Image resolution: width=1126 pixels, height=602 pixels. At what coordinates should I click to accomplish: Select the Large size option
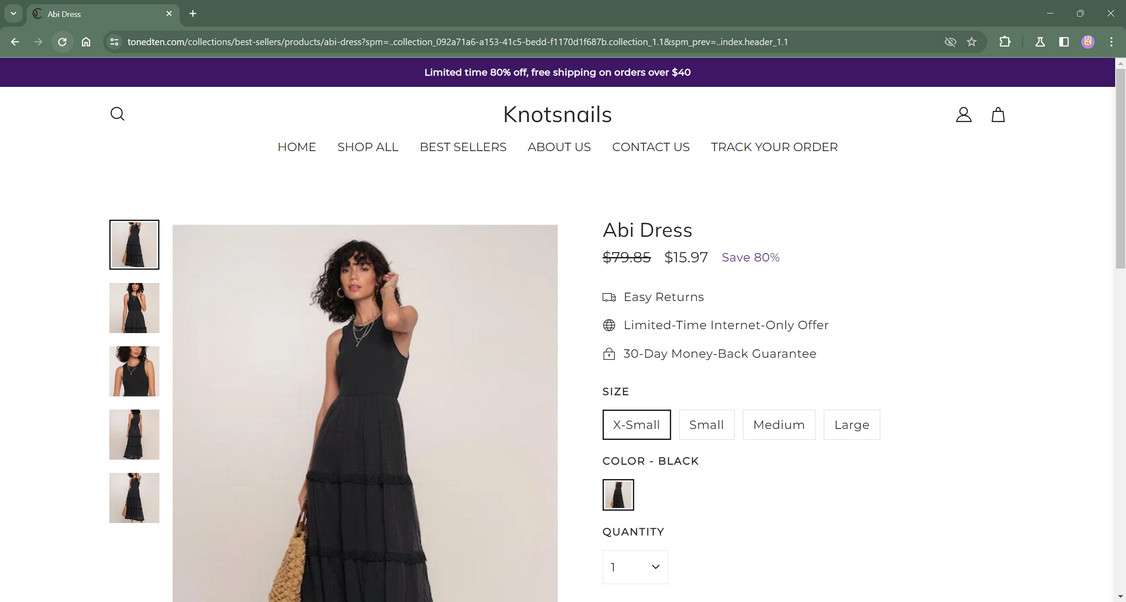pos(851,424)
